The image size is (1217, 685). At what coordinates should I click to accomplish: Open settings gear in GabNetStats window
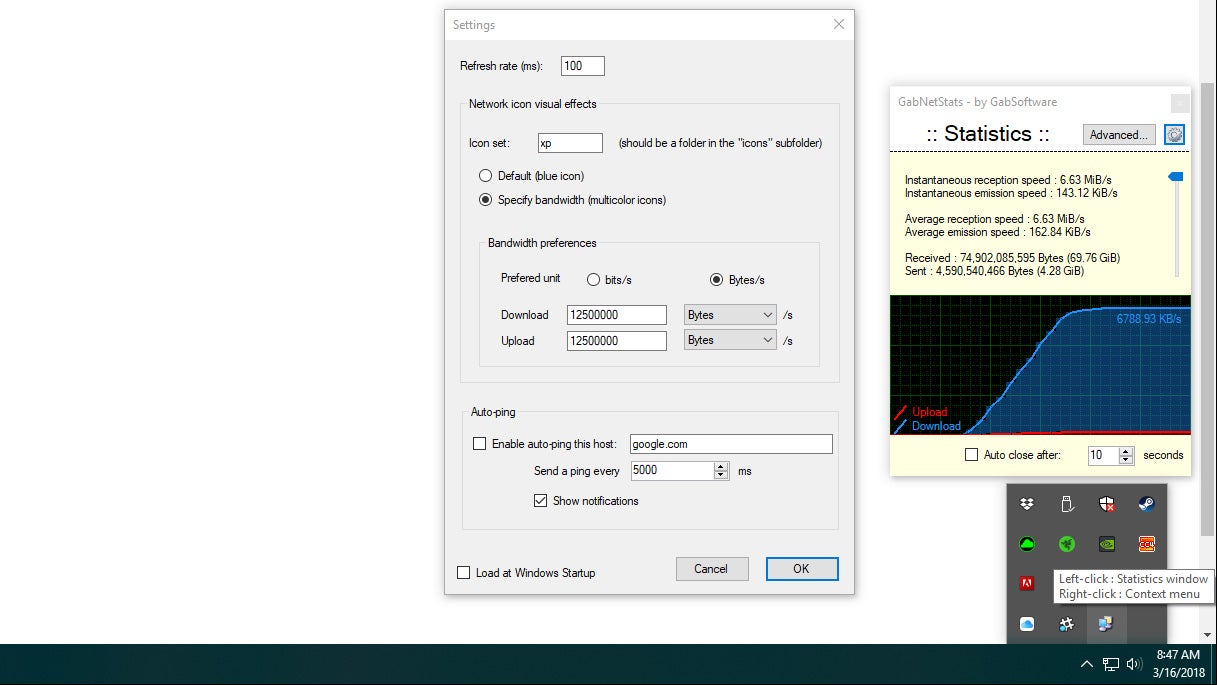click(1175, 134)
